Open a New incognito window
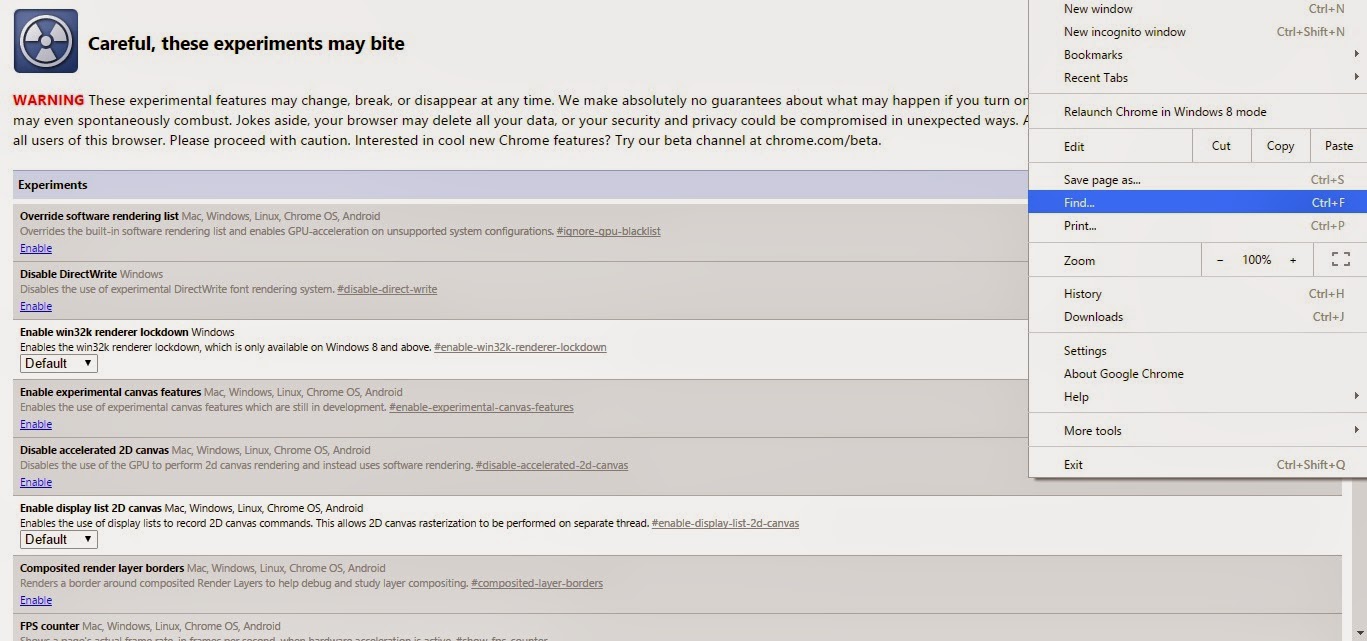Image resolution: width=1367 pixels, height=641 pixels. pyautogui.click(x=1198, y=32)
